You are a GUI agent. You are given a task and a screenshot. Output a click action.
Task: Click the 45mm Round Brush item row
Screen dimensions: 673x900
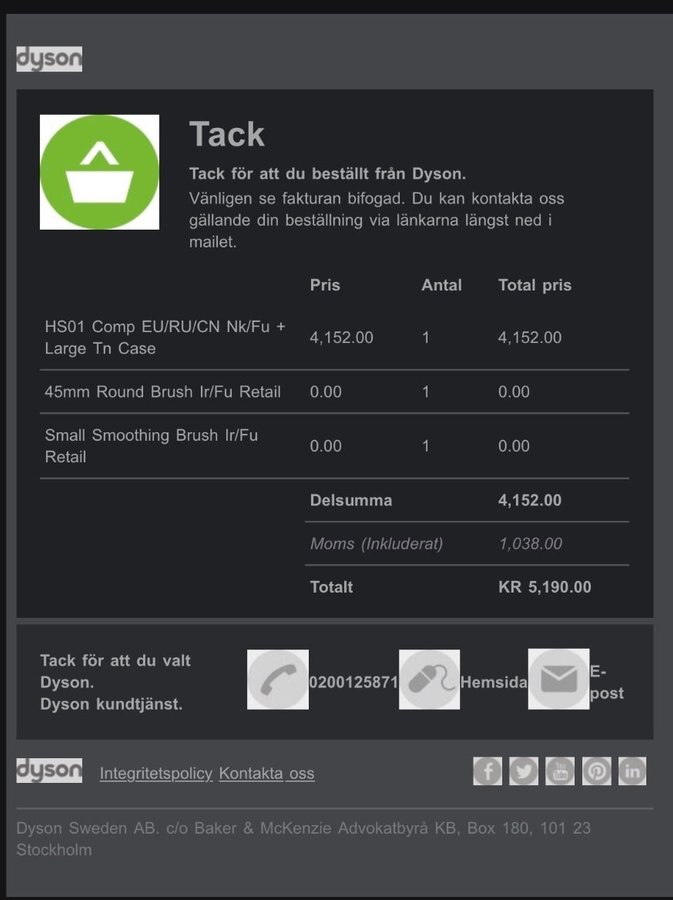[163, 392]
